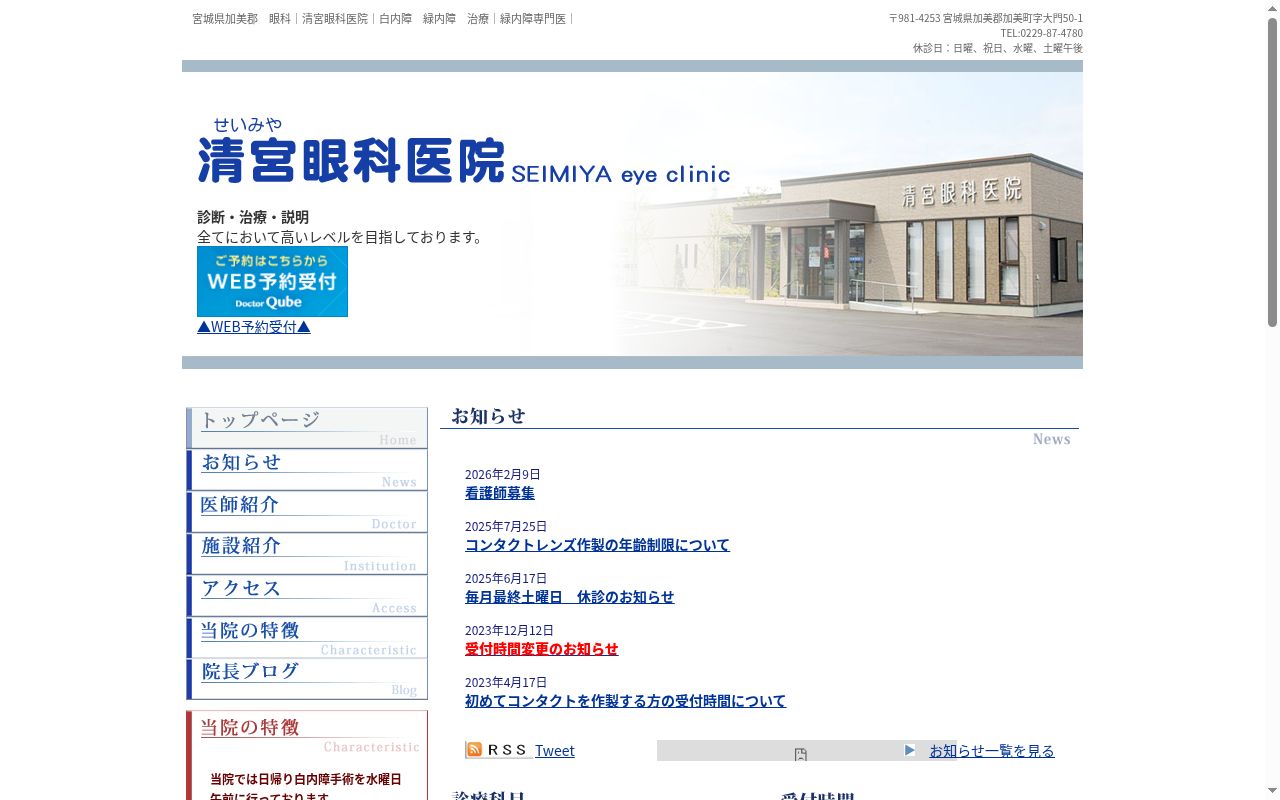This screenshot has height=800, width=1280.
Task: Open 当院の特徴 Characteristic menu item
Action: 307,638
